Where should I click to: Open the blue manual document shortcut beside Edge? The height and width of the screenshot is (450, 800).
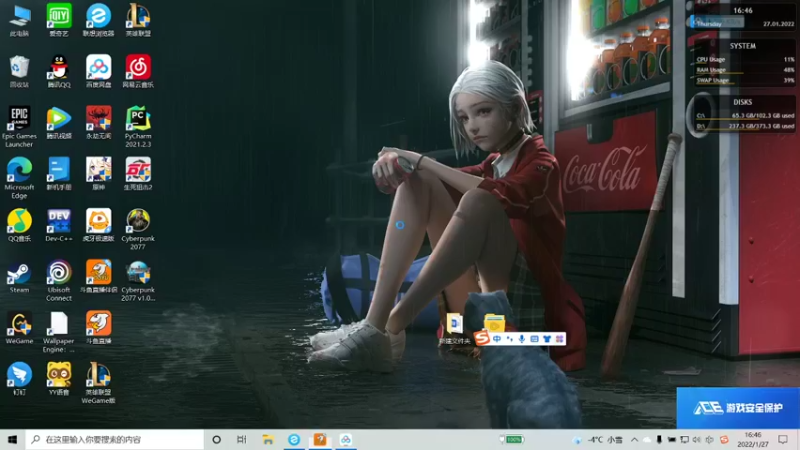pyautogui.click(x=59, y=174)
